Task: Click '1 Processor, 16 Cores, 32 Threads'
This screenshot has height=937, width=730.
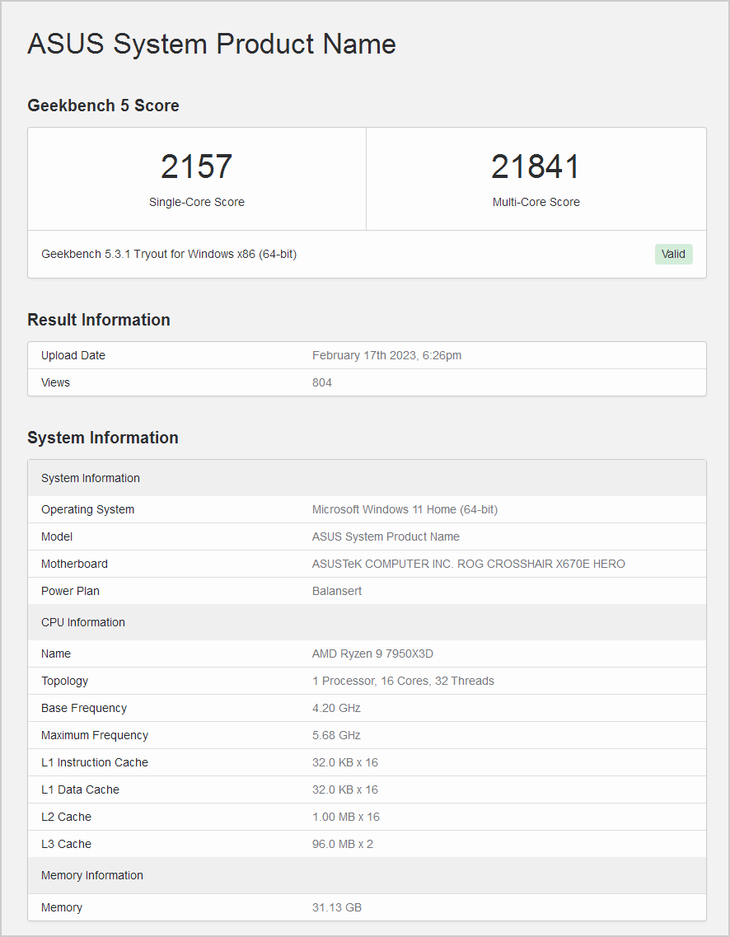Action: pos(403,681)
